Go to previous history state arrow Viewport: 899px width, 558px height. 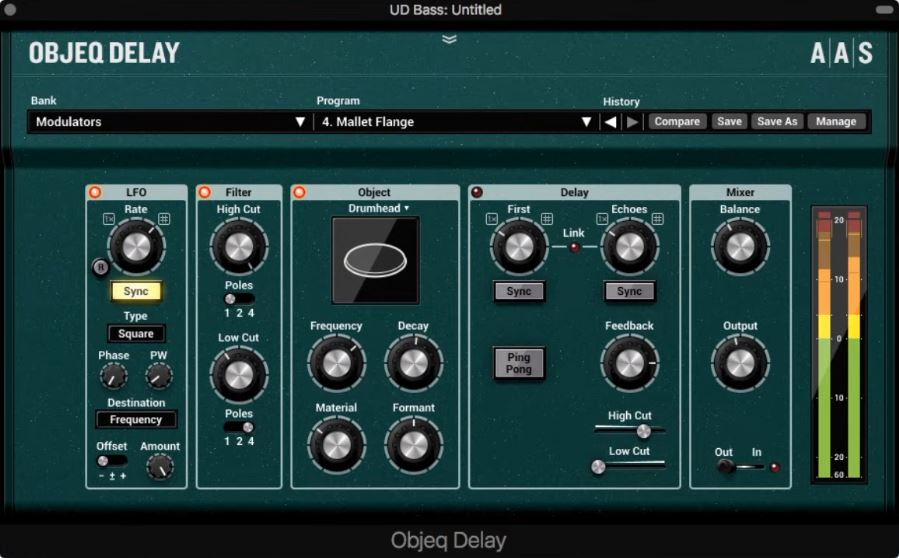[x=611, y=122]
